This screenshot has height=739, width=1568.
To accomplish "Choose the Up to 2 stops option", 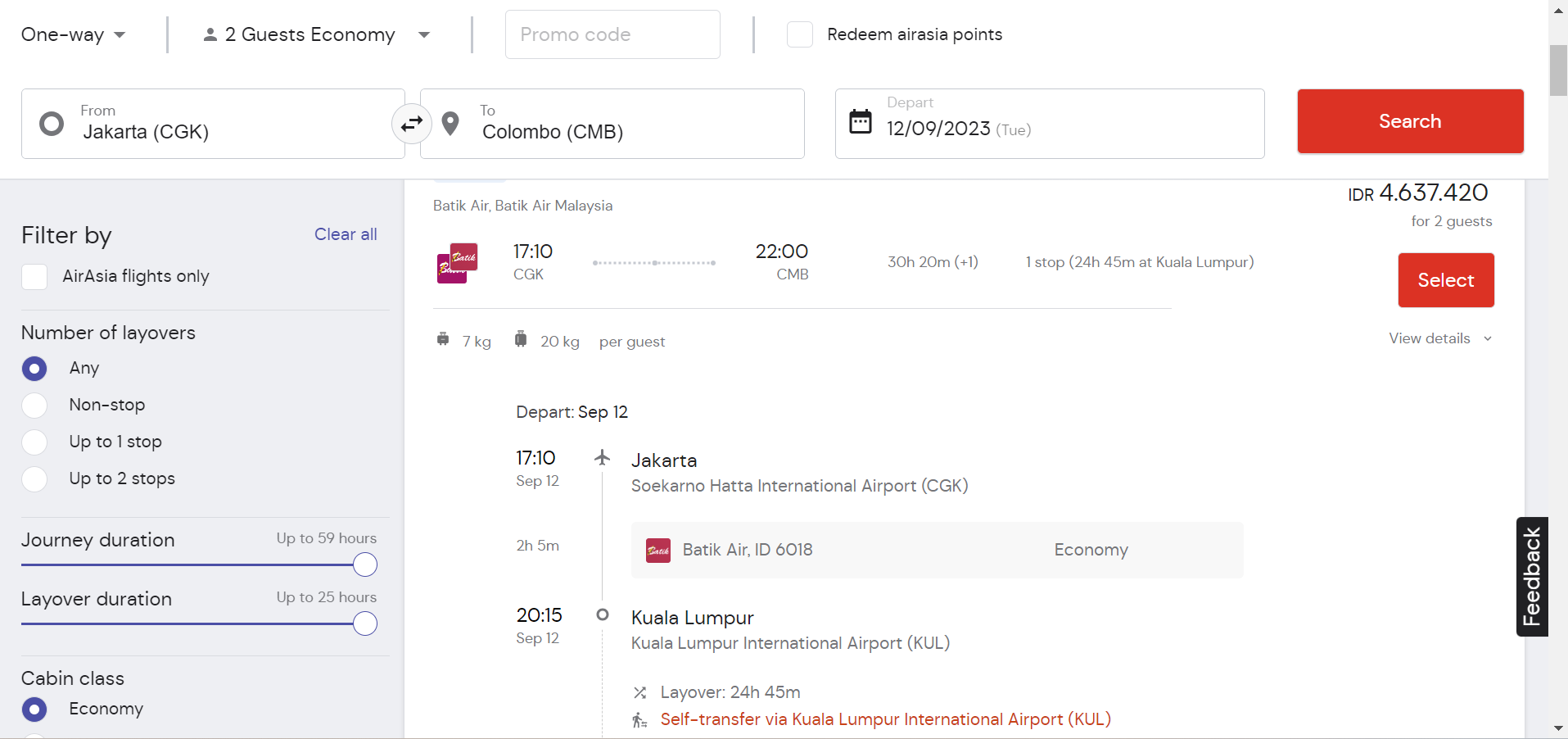I will pos(34,478).
